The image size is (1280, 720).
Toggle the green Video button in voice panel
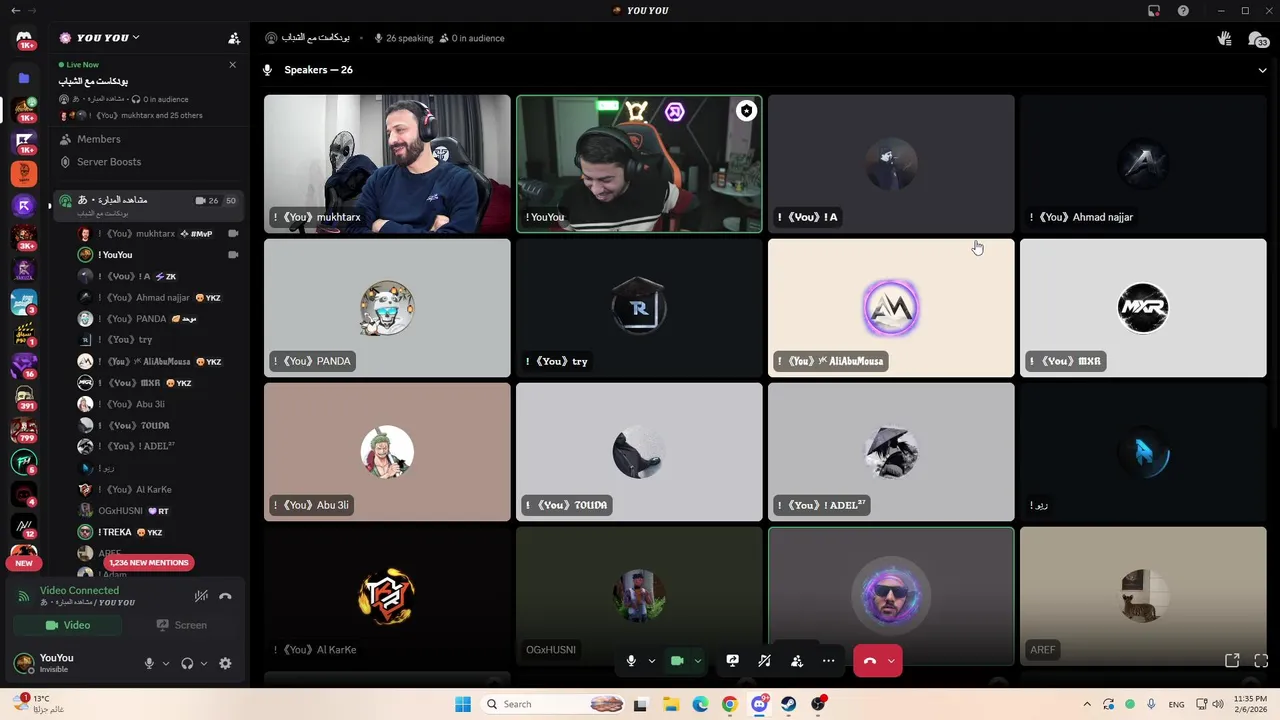[x=68, y=625]
